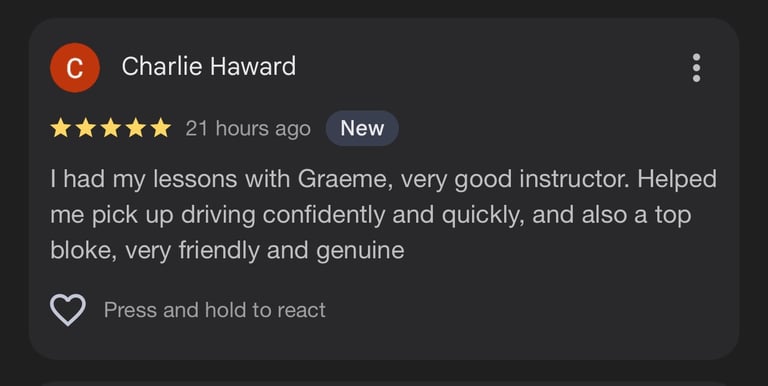Click the next review card at the bottom edge
Viewport: 768px width, 386px height.
tap(384, 383)
